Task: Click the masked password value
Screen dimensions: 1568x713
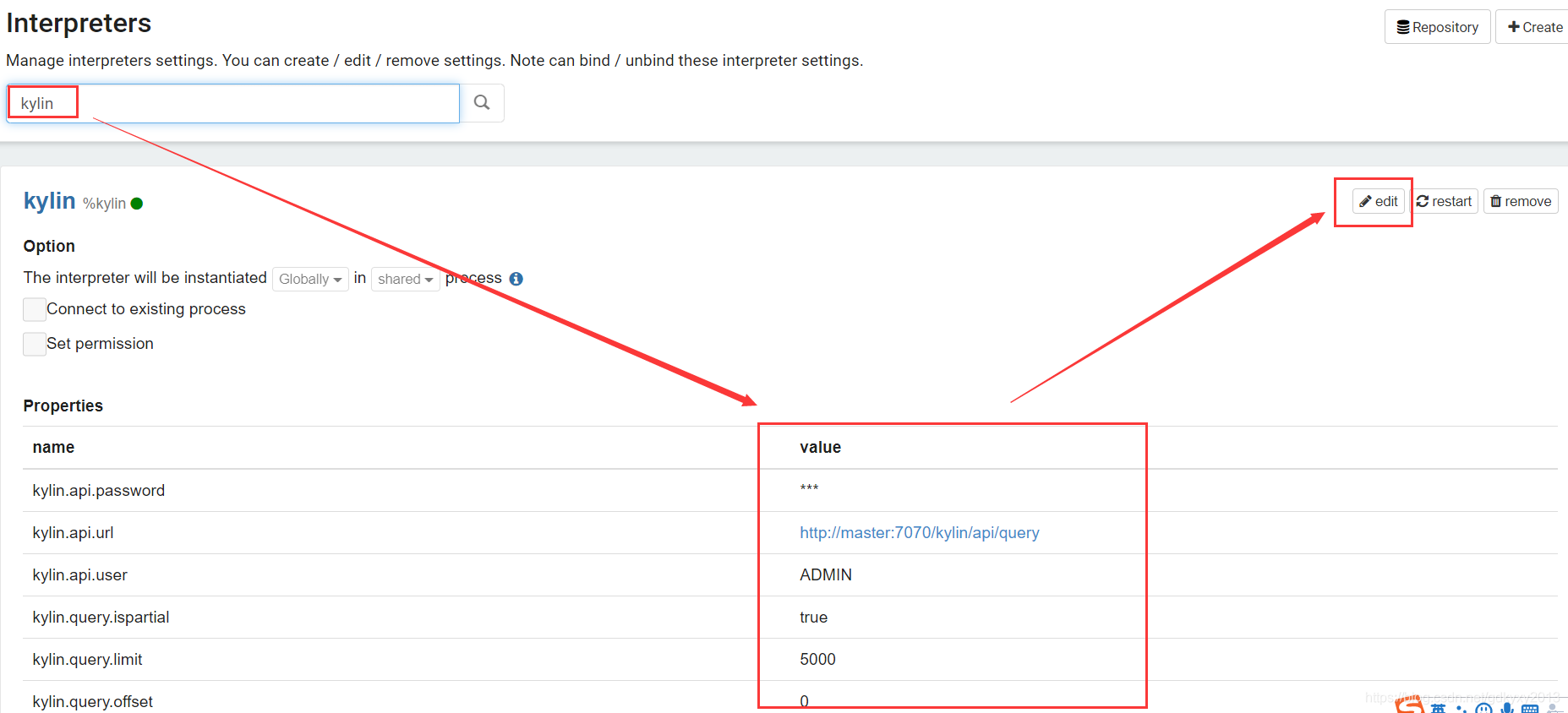Action: pos(809,488)
